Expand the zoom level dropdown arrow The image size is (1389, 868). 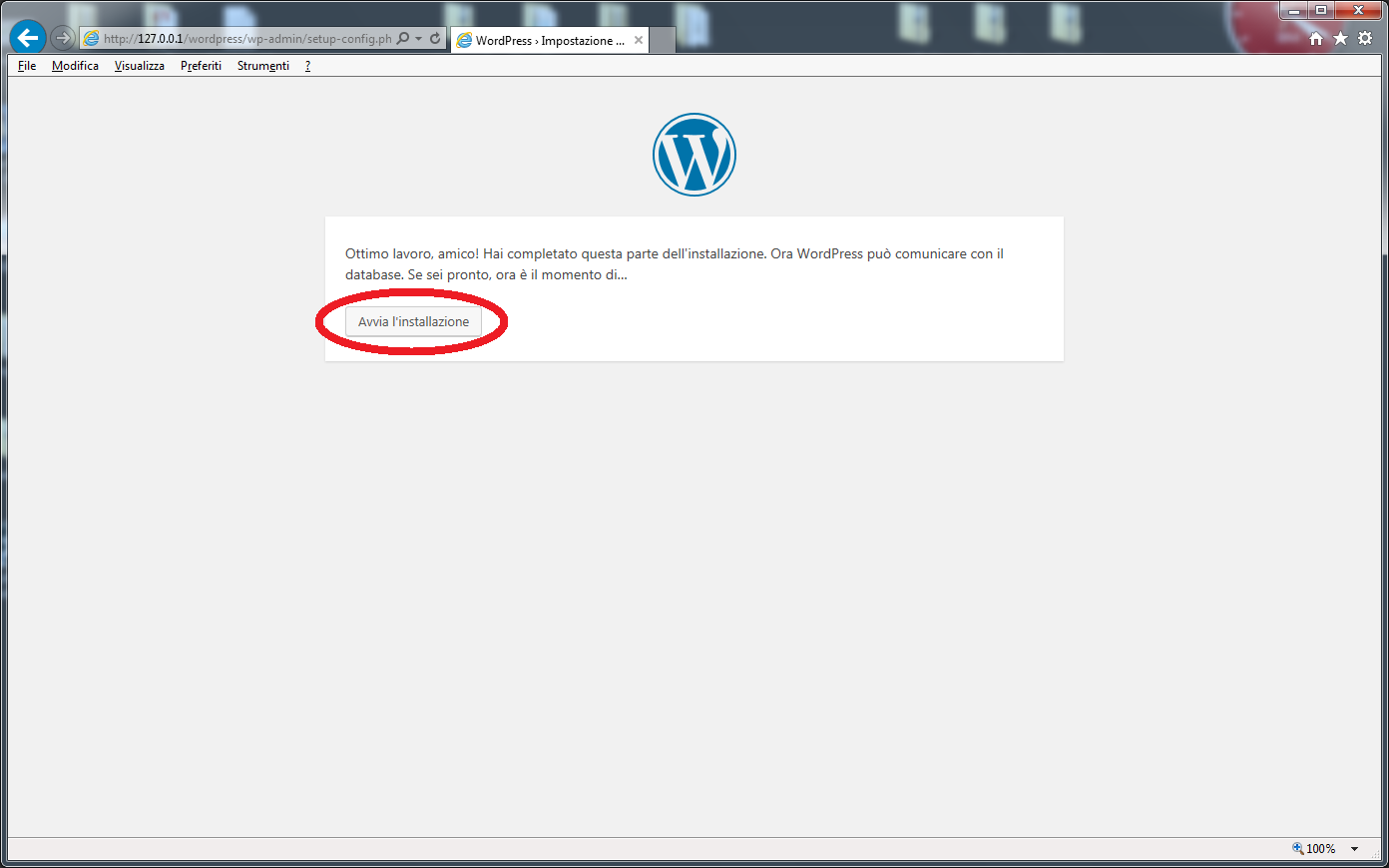[1354, 849]
